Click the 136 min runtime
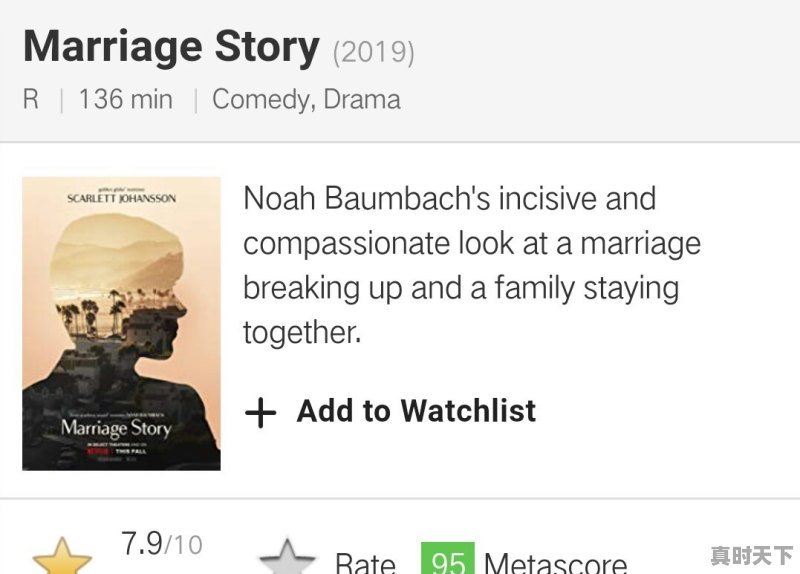Image resolution: width=800 pixels, height=574 pixels. tap(125, 100)
